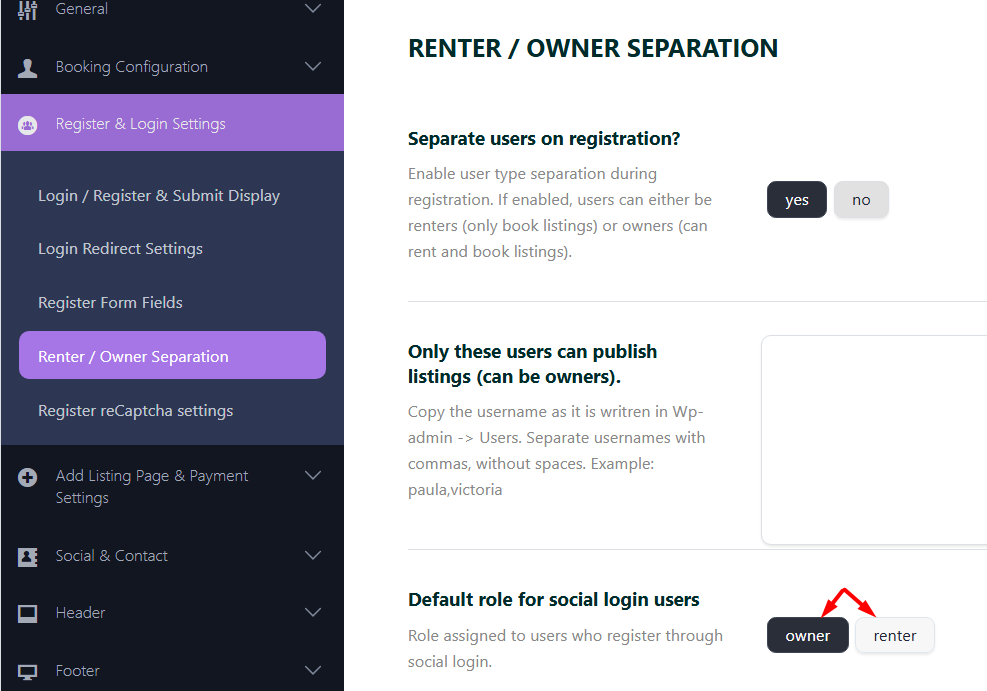Screen dimensions: 987x691
Task: Click the Footer monitor icon in sidebar
Action: click(x=28, y=671)
